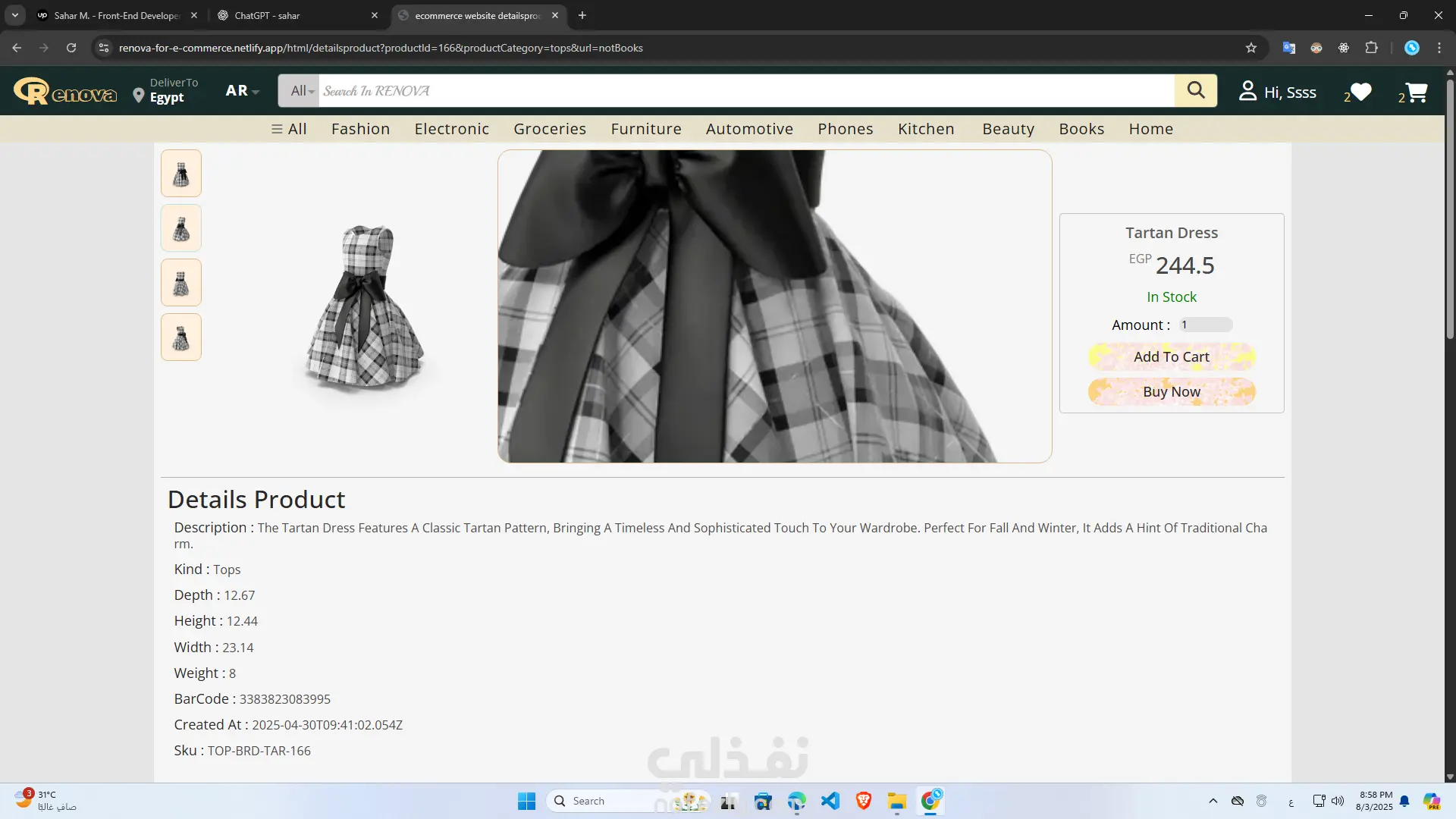
Task: Click the Buy Now button
Action: coord(1171,391)
